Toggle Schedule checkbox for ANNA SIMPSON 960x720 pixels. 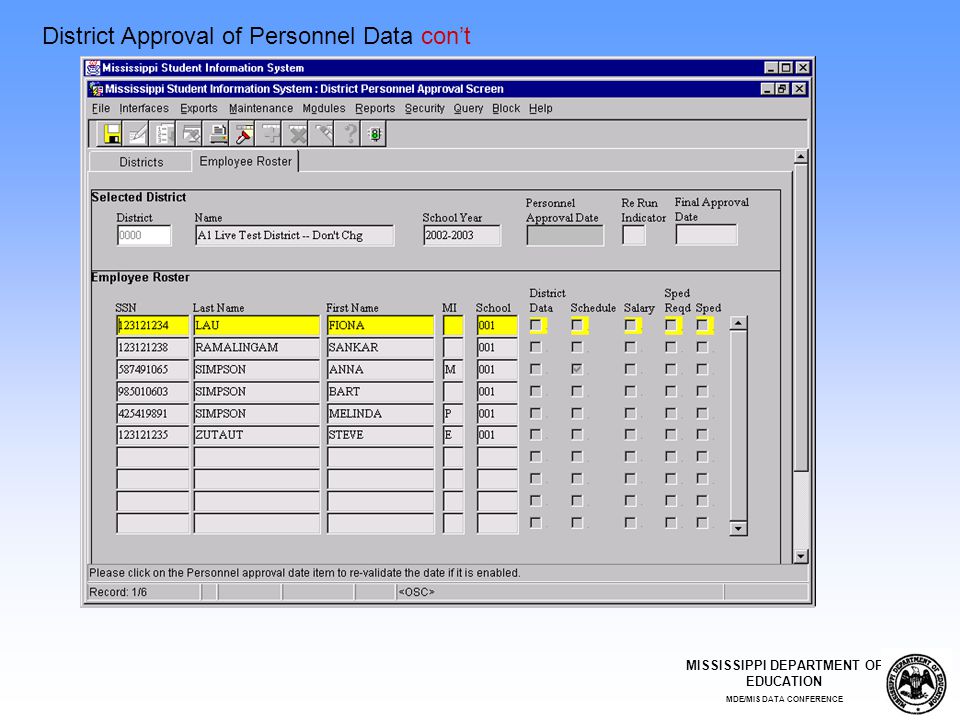(x=577, y=369)
